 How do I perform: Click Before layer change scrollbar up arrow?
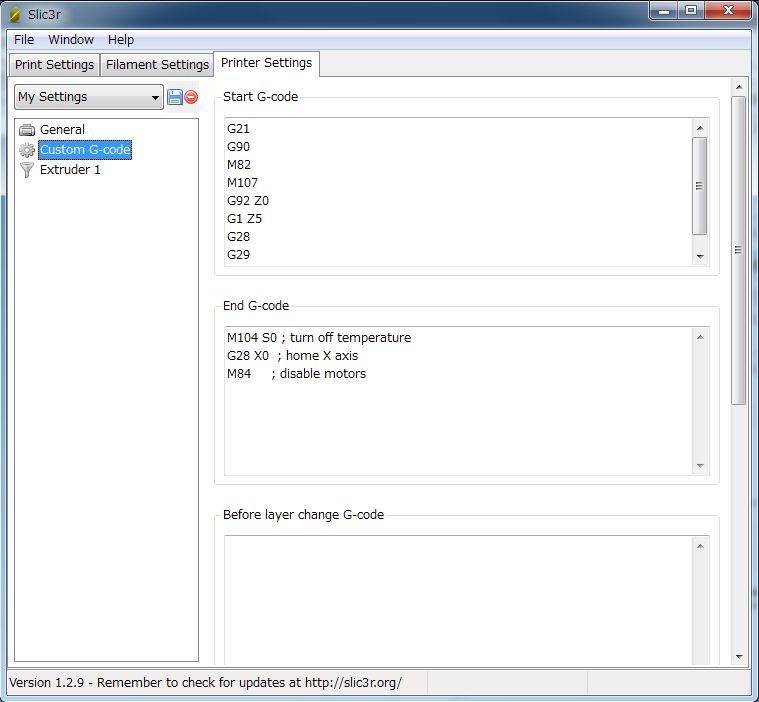pos(700,546)
